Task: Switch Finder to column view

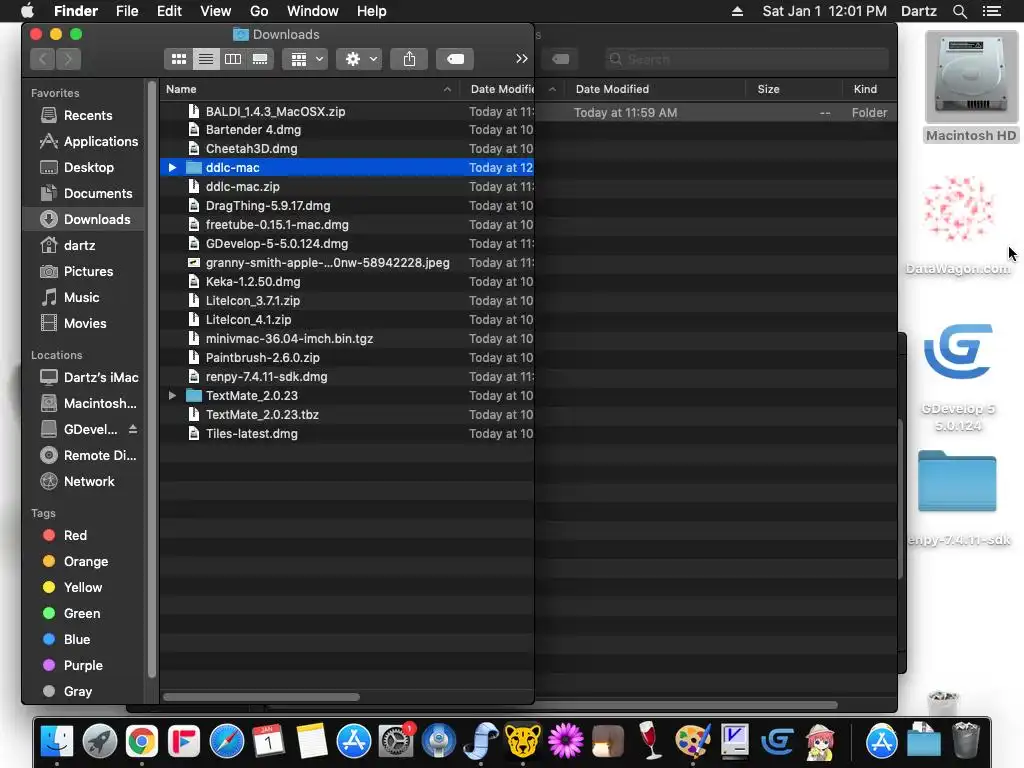Action: (x=233, y=59)
